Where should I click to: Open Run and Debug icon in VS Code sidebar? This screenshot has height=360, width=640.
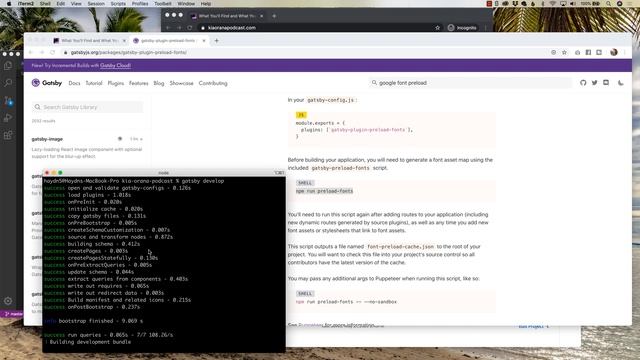pyautogui.click(x=8, y=118)
